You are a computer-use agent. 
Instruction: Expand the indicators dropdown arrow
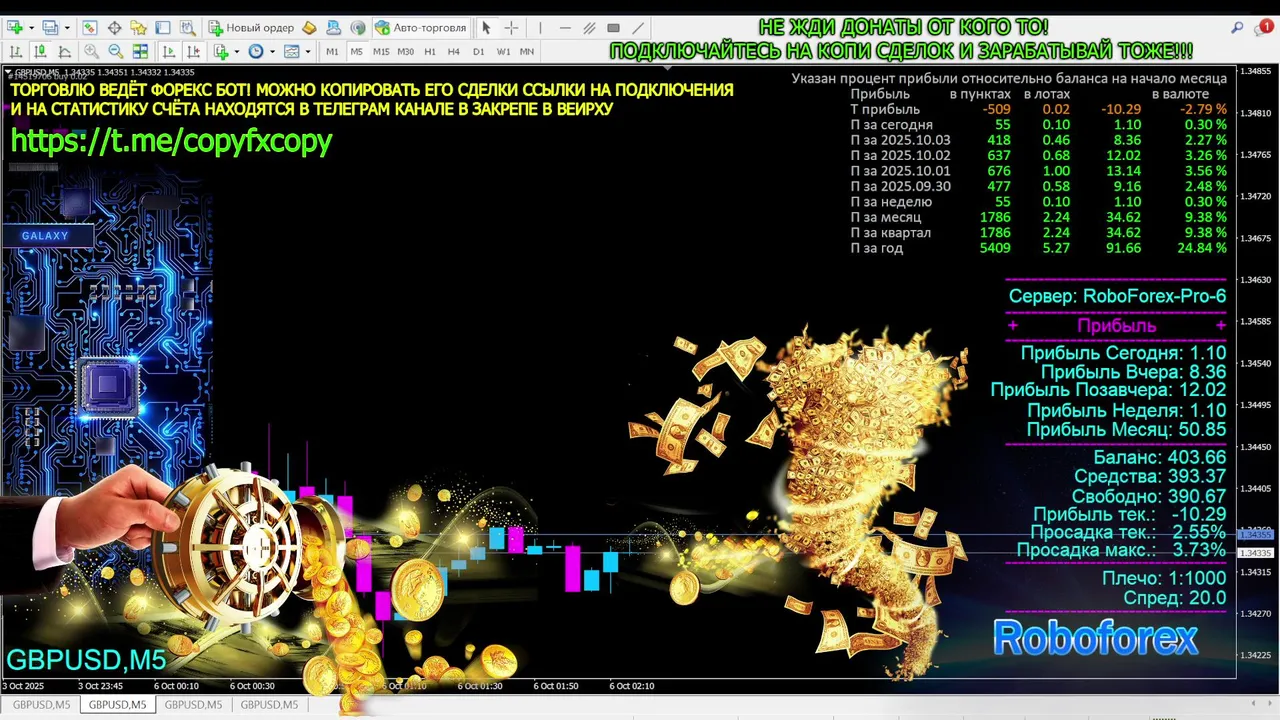tap(237, 51)
